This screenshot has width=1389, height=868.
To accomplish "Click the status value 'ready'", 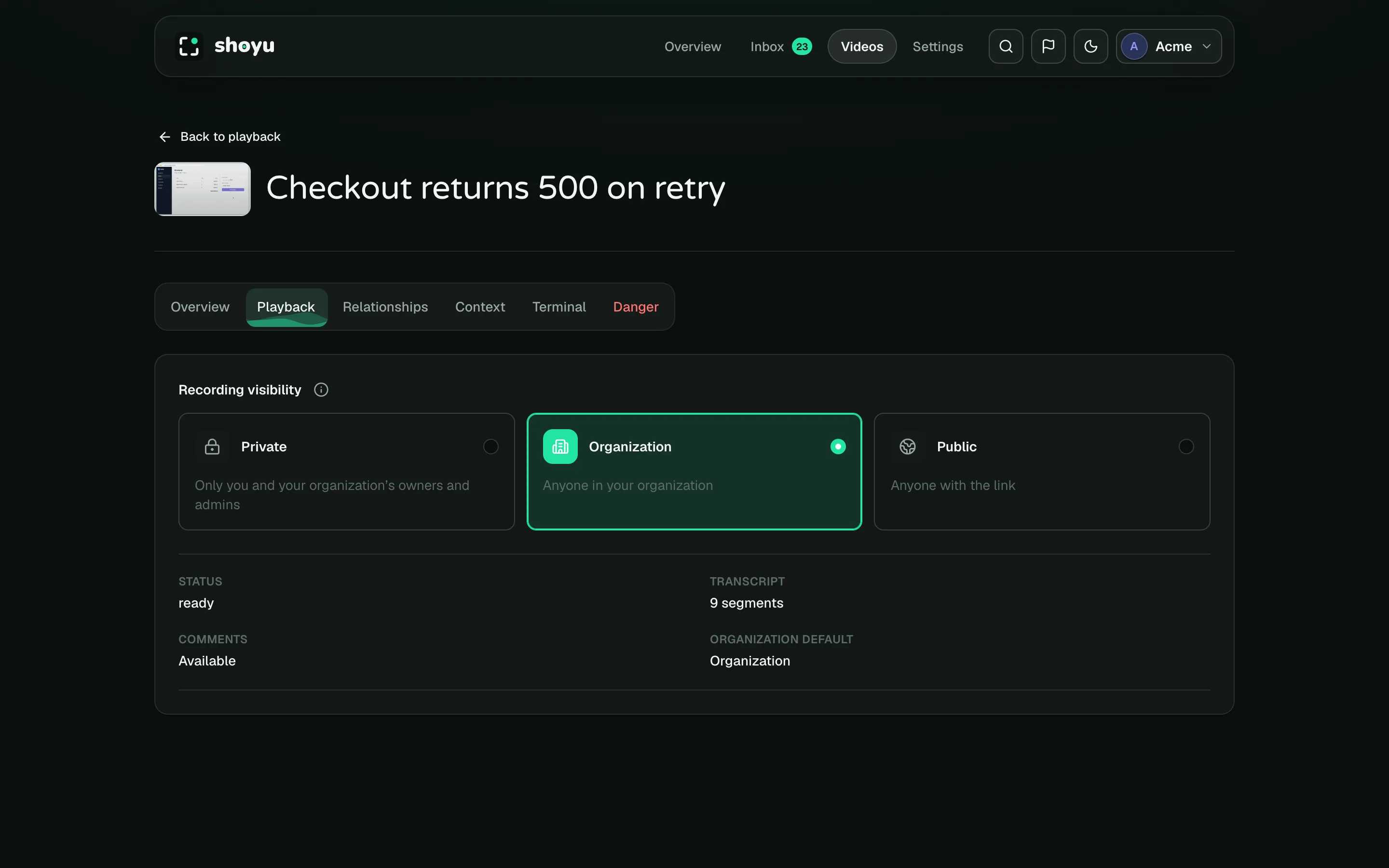I will 196,603.
